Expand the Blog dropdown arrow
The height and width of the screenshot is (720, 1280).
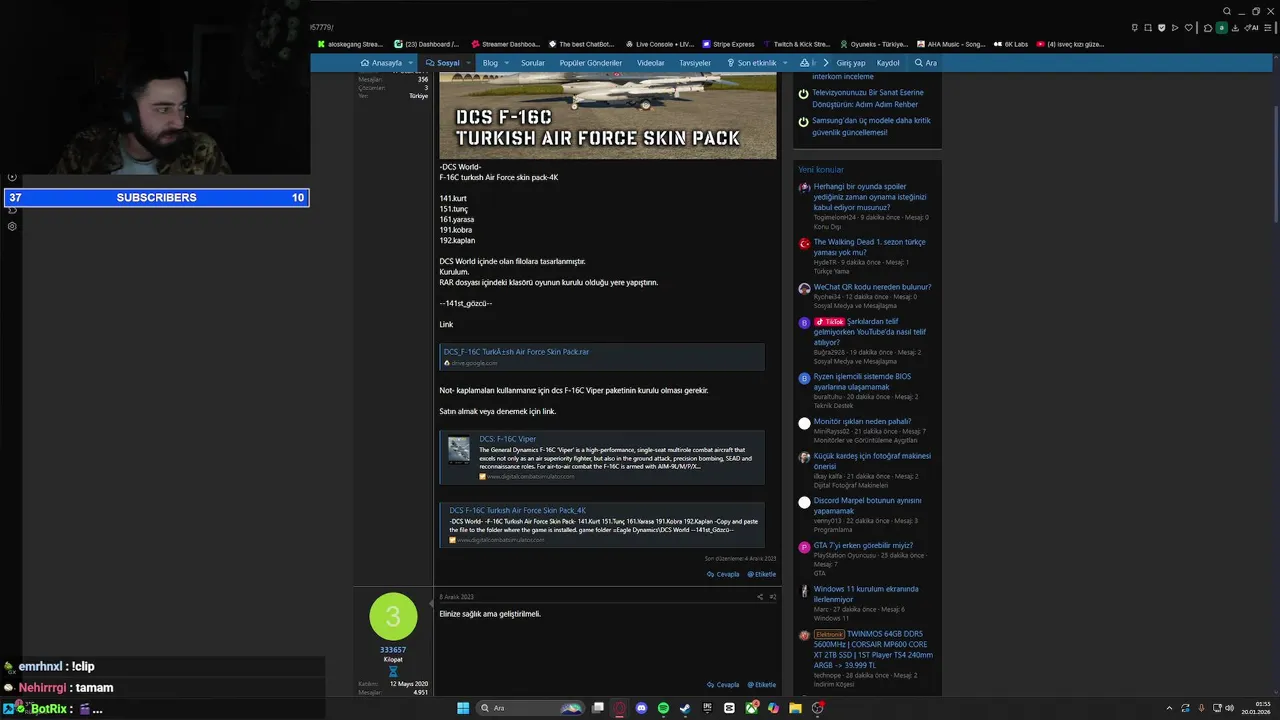pyautogui.click(x=507, y=62)
